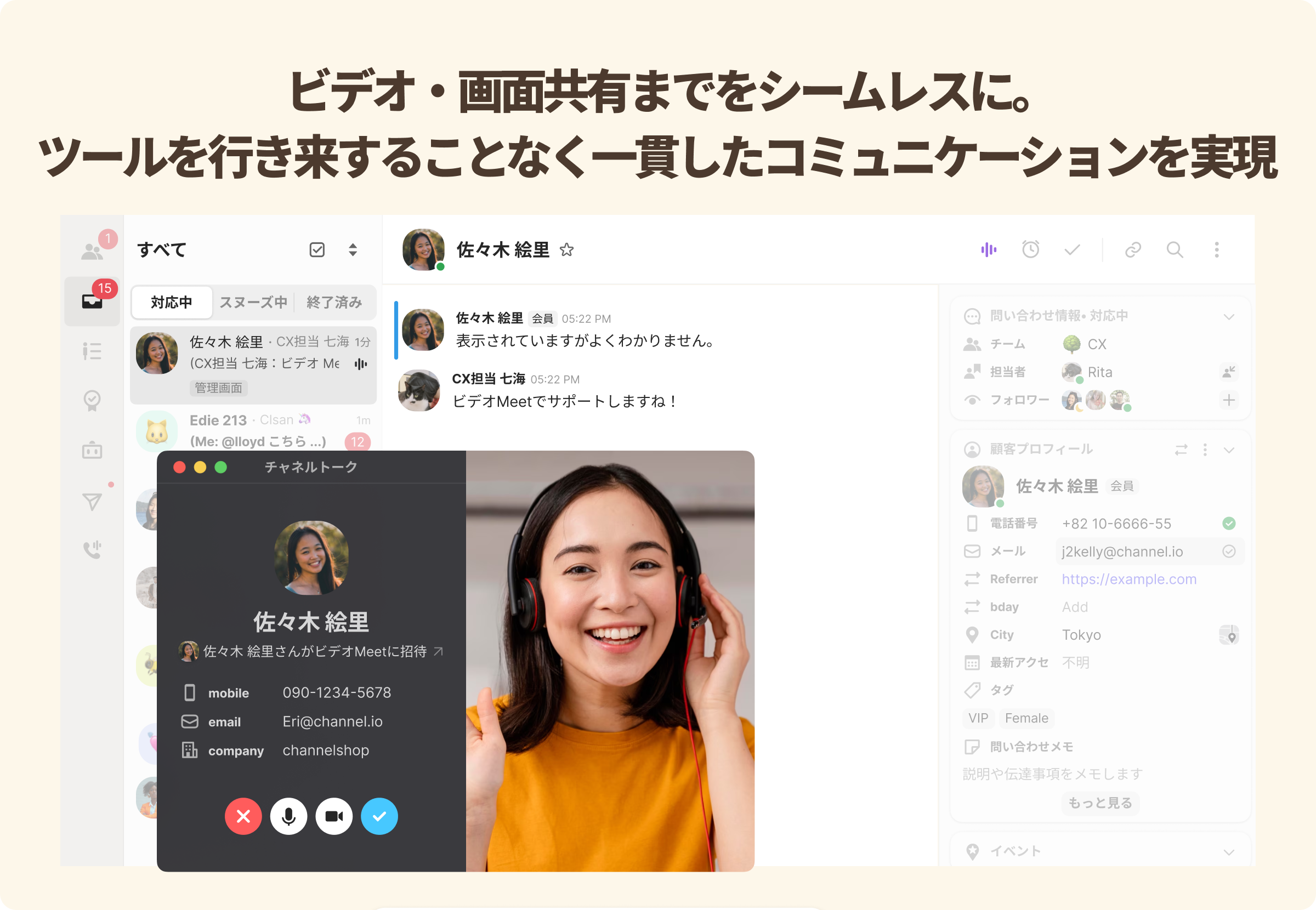Copy chat link using the link icon

(x=1132, y=250)
